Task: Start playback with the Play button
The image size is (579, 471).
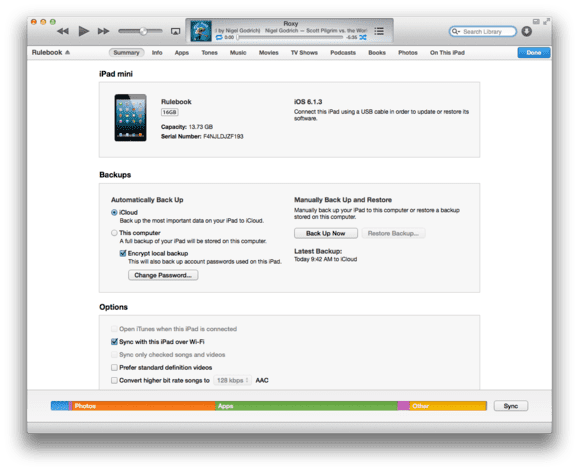Action: tap(84, 31)
